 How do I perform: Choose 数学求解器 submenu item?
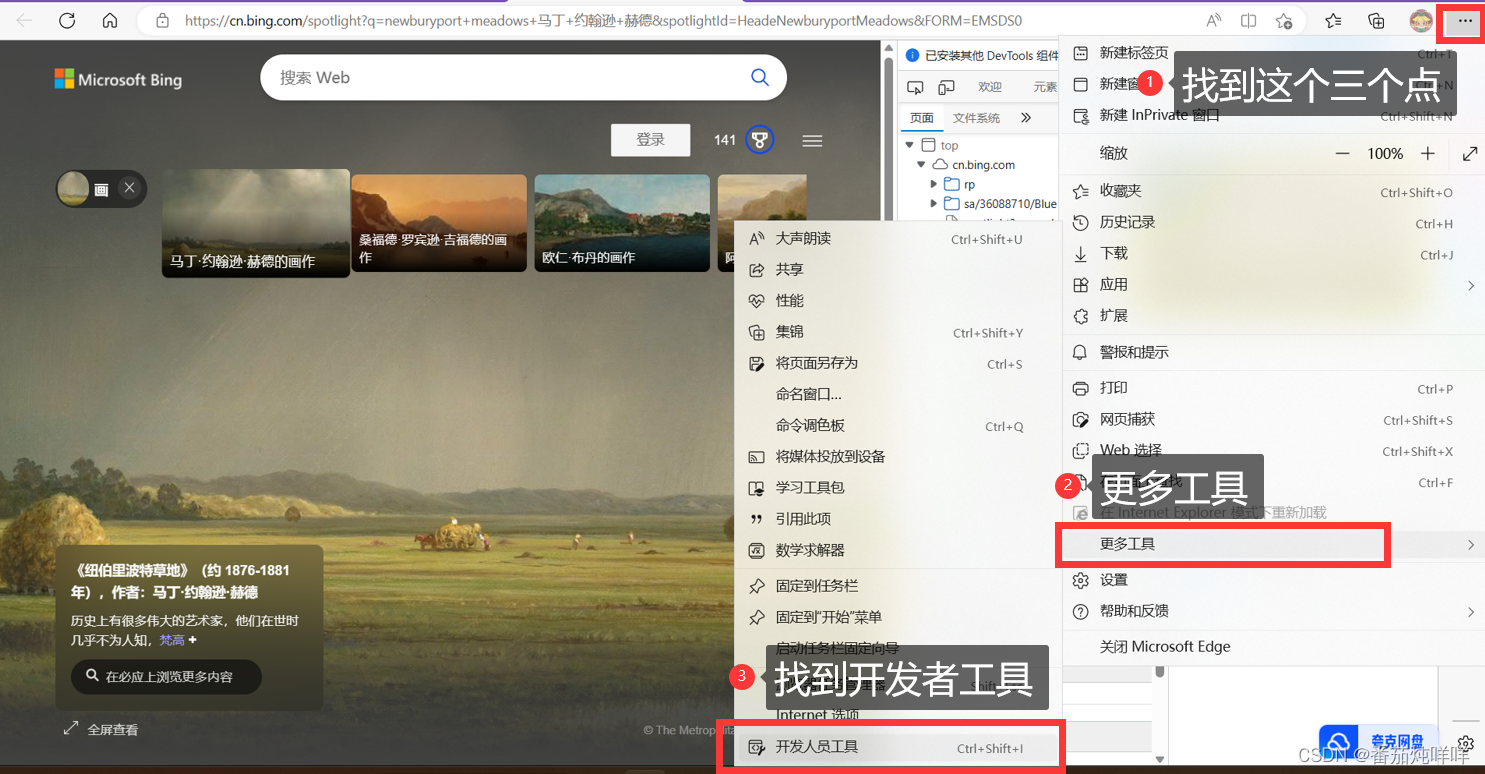pyautogui.click(x=896, y=550)
